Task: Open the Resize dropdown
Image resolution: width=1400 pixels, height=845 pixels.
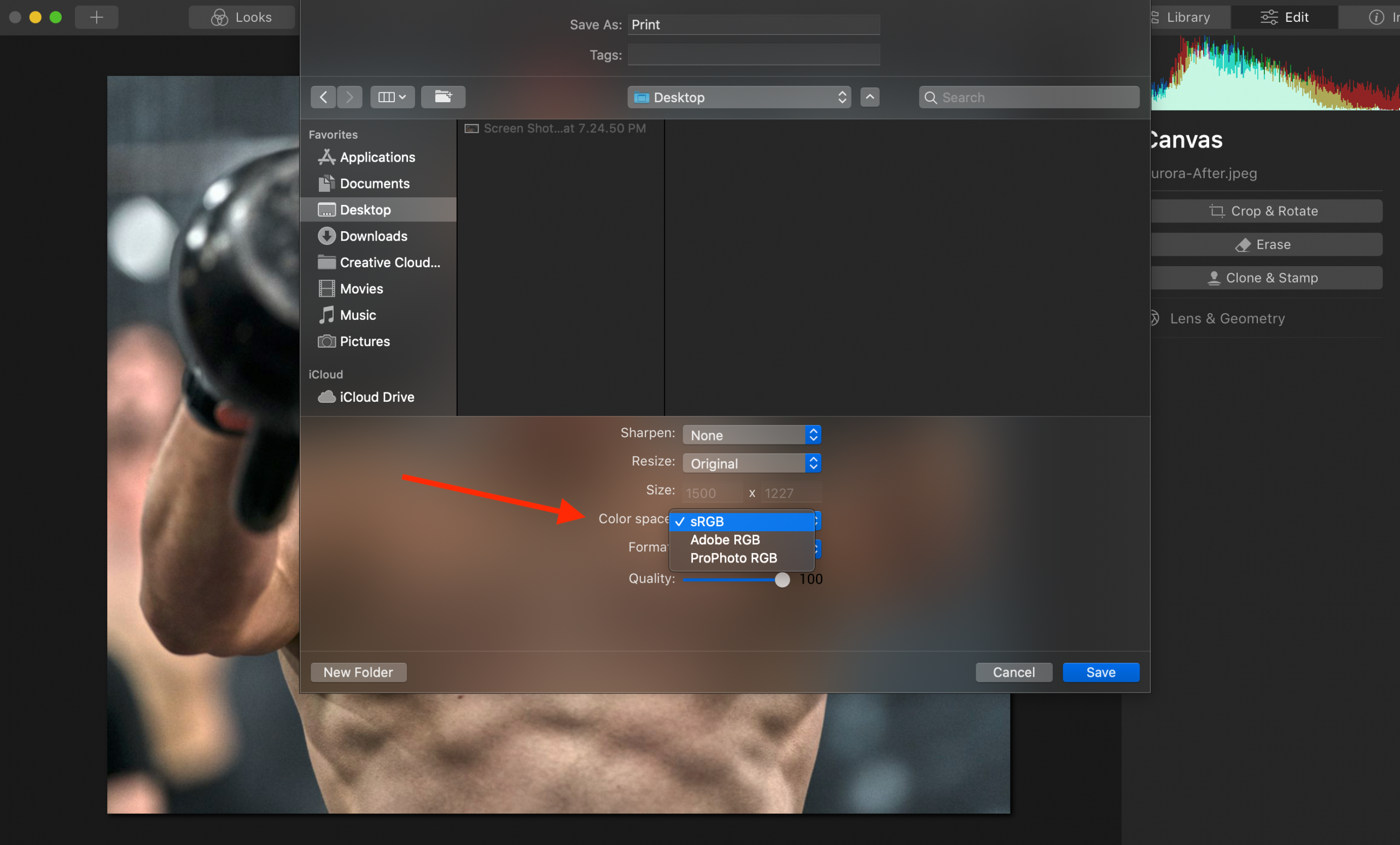Action: (751, 463)
